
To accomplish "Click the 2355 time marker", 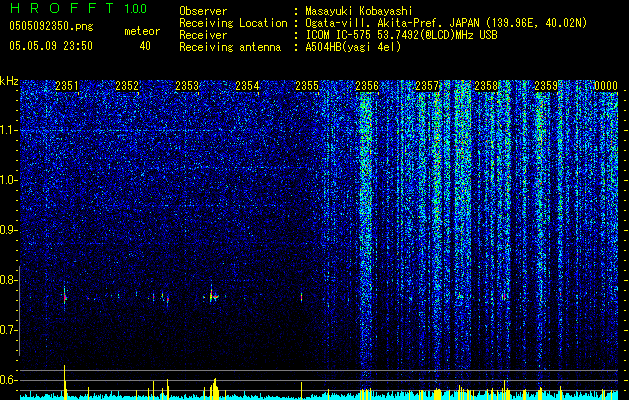I will click(x=307, y=86).
